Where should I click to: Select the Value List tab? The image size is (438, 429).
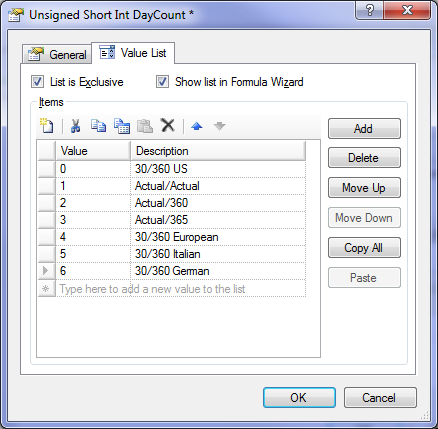(x=133, y=53)
